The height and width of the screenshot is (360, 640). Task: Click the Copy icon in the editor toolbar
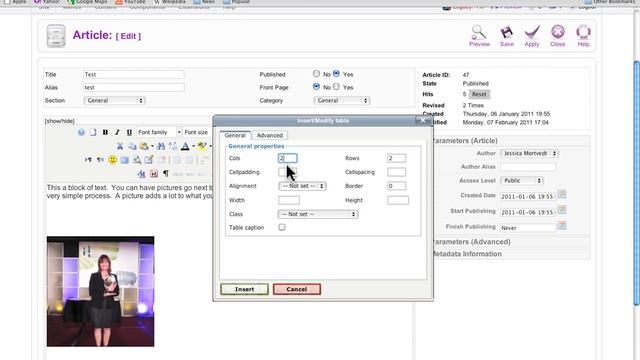click(132, 146)
